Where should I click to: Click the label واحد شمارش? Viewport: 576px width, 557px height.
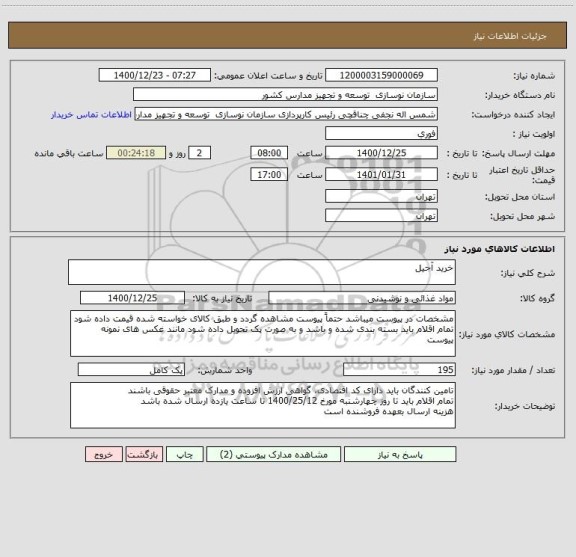coord(225,370)
